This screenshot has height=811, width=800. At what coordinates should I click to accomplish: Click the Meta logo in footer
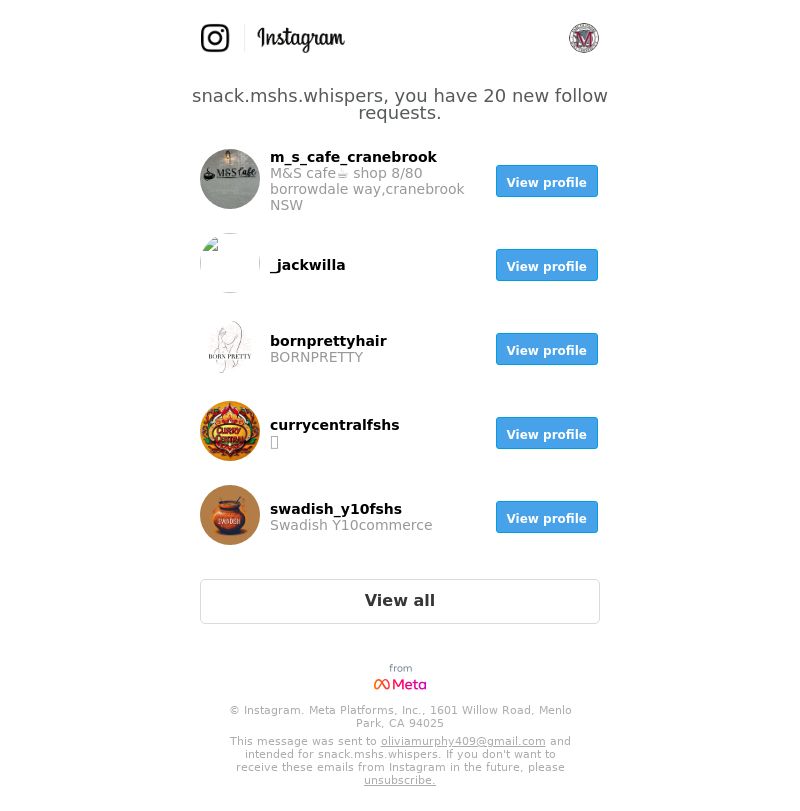pyautogui.click(x=400, y=684)
